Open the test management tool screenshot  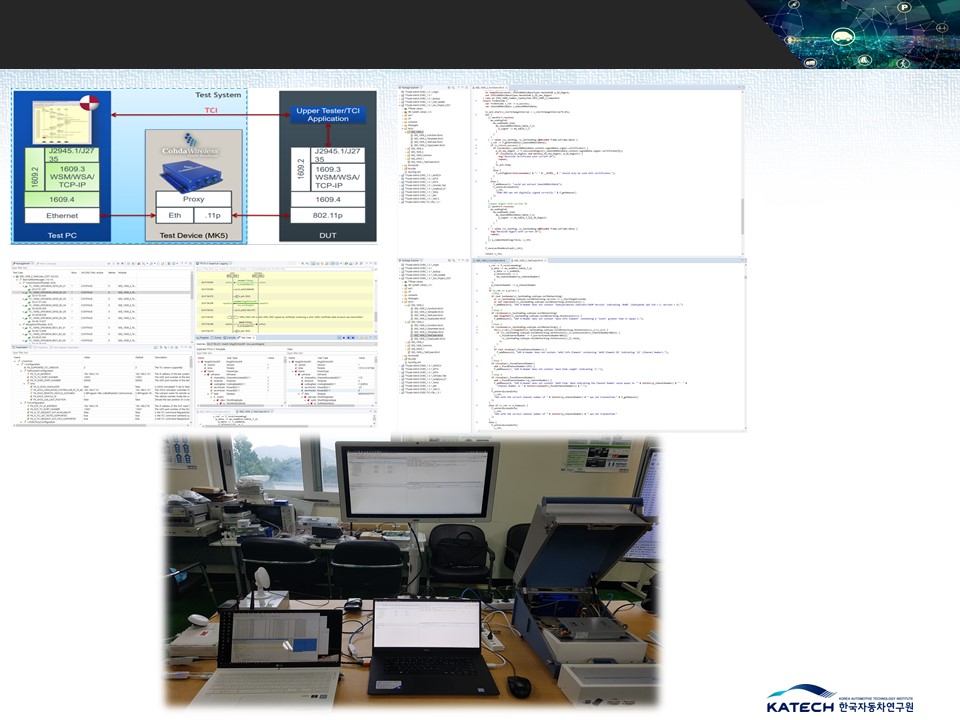(194, 343)
